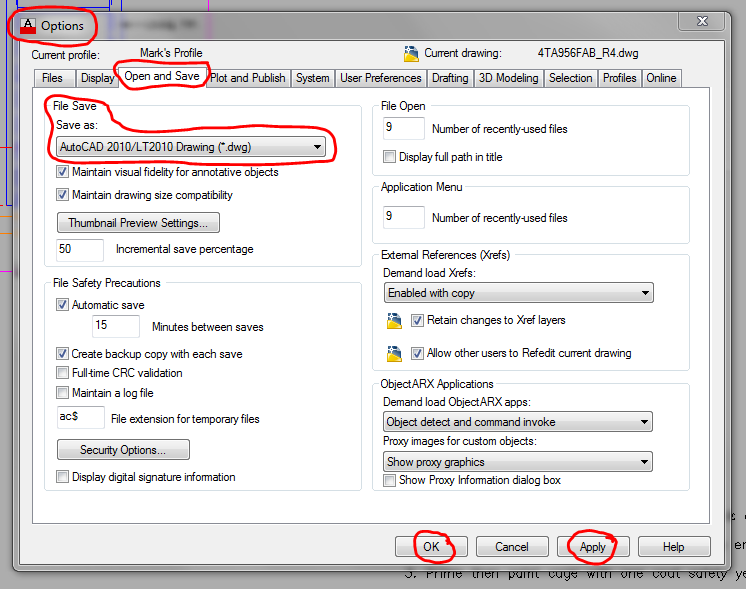Open Help for the Options dialog
This screenshot has width=746, height=589.
click(674, 547)
